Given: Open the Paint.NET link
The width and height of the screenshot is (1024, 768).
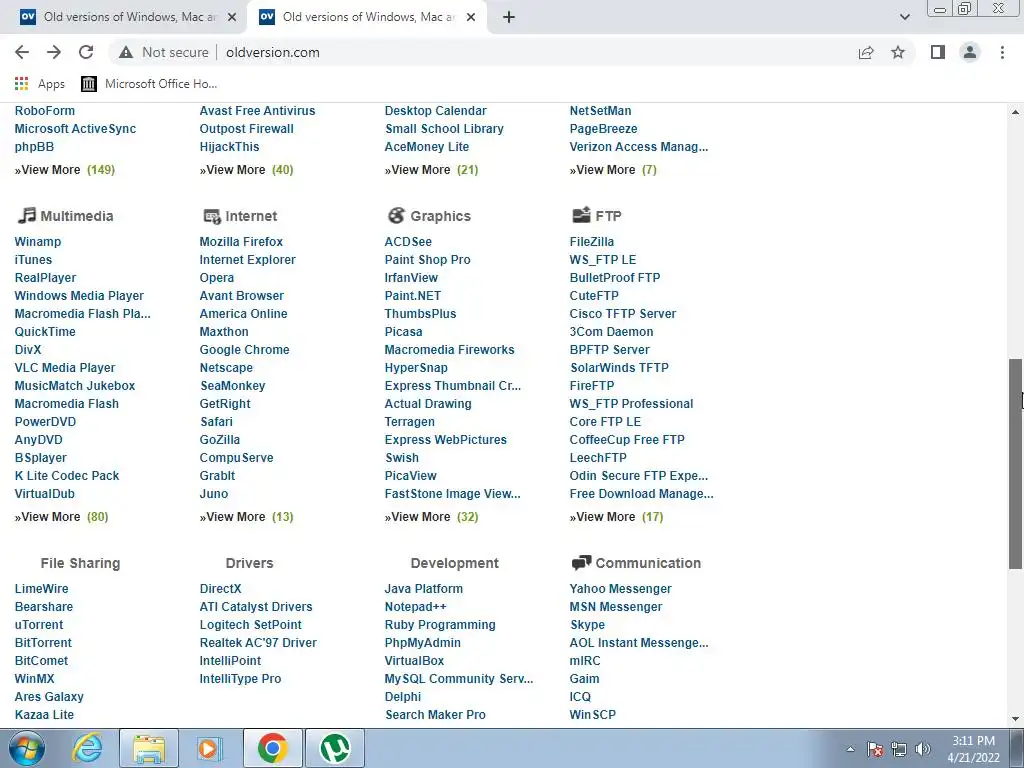Looking at the screenshot, I should pos(413,296).
